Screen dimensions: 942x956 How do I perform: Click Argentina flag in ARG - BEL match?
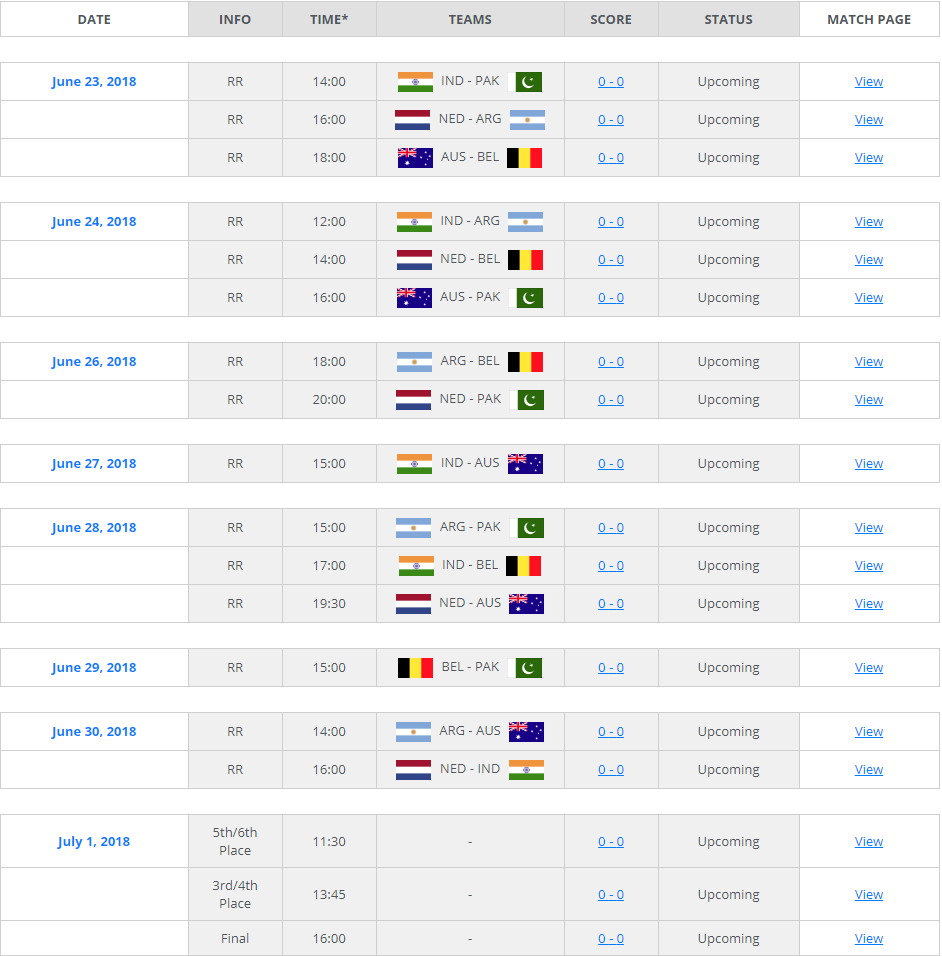pyautogui.click(x=414, y=362)
